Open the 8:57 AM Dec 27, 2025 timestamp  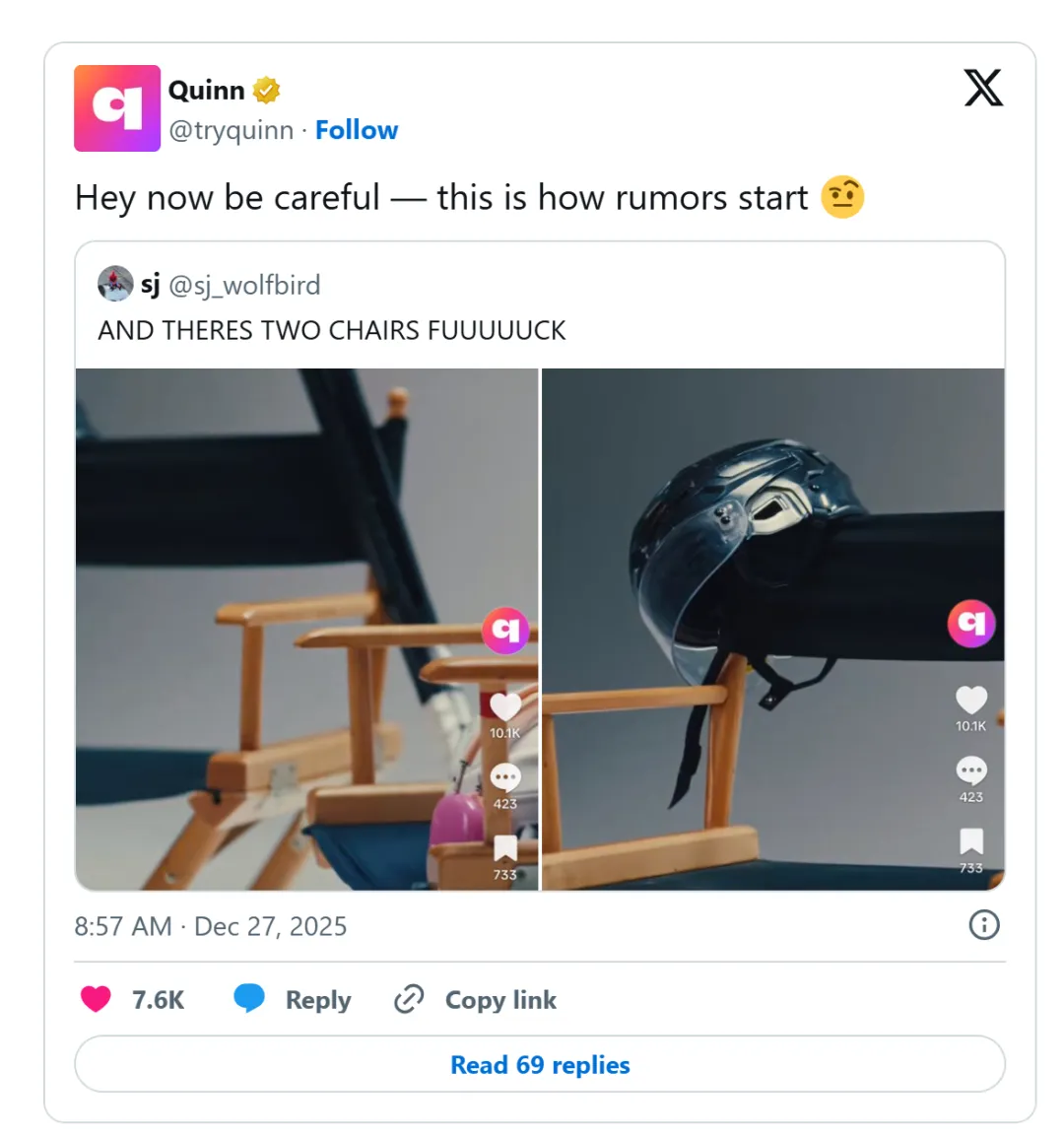point(211,926)
